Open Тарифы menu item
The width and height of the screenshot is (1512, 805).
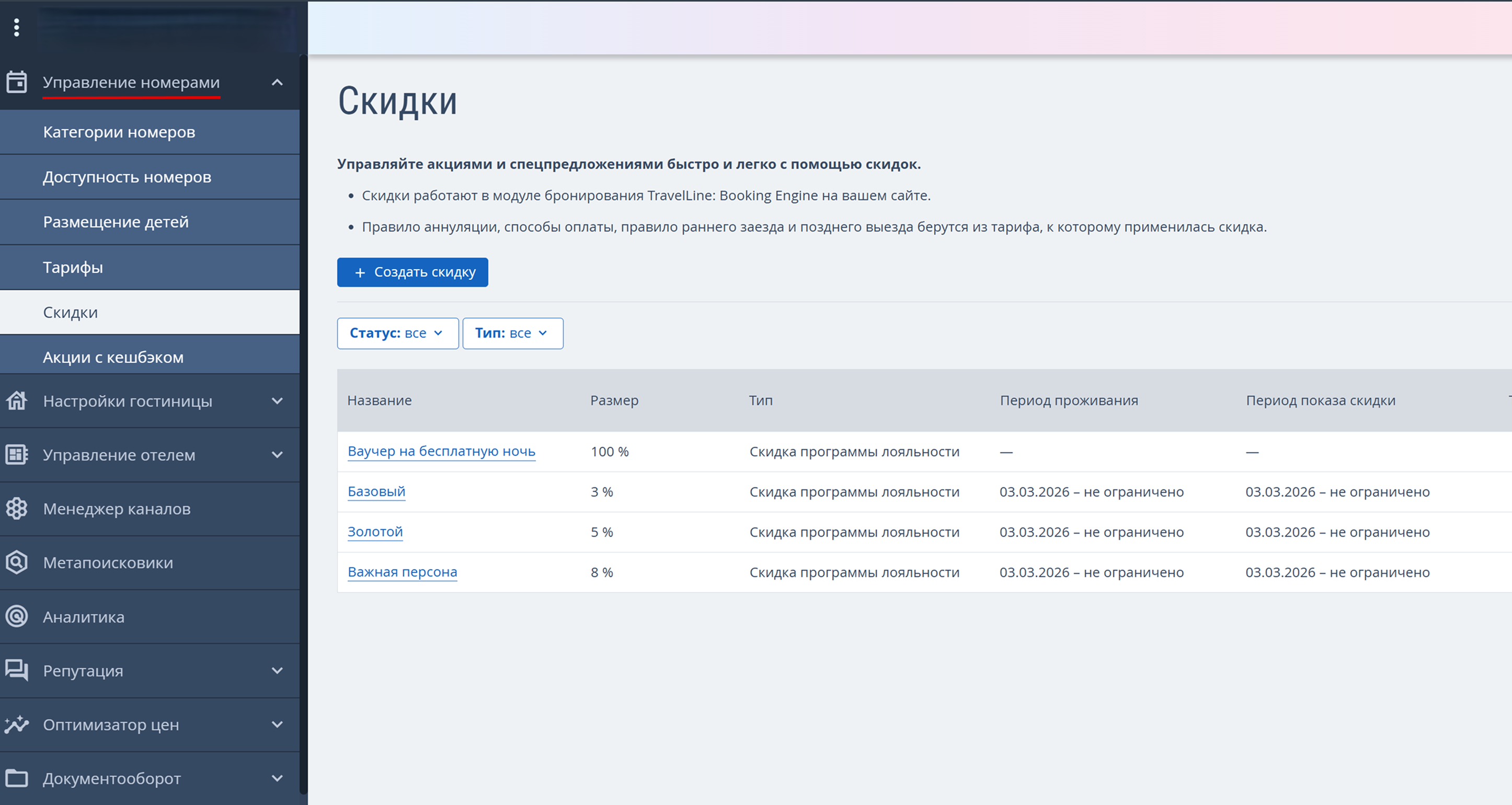73,268
